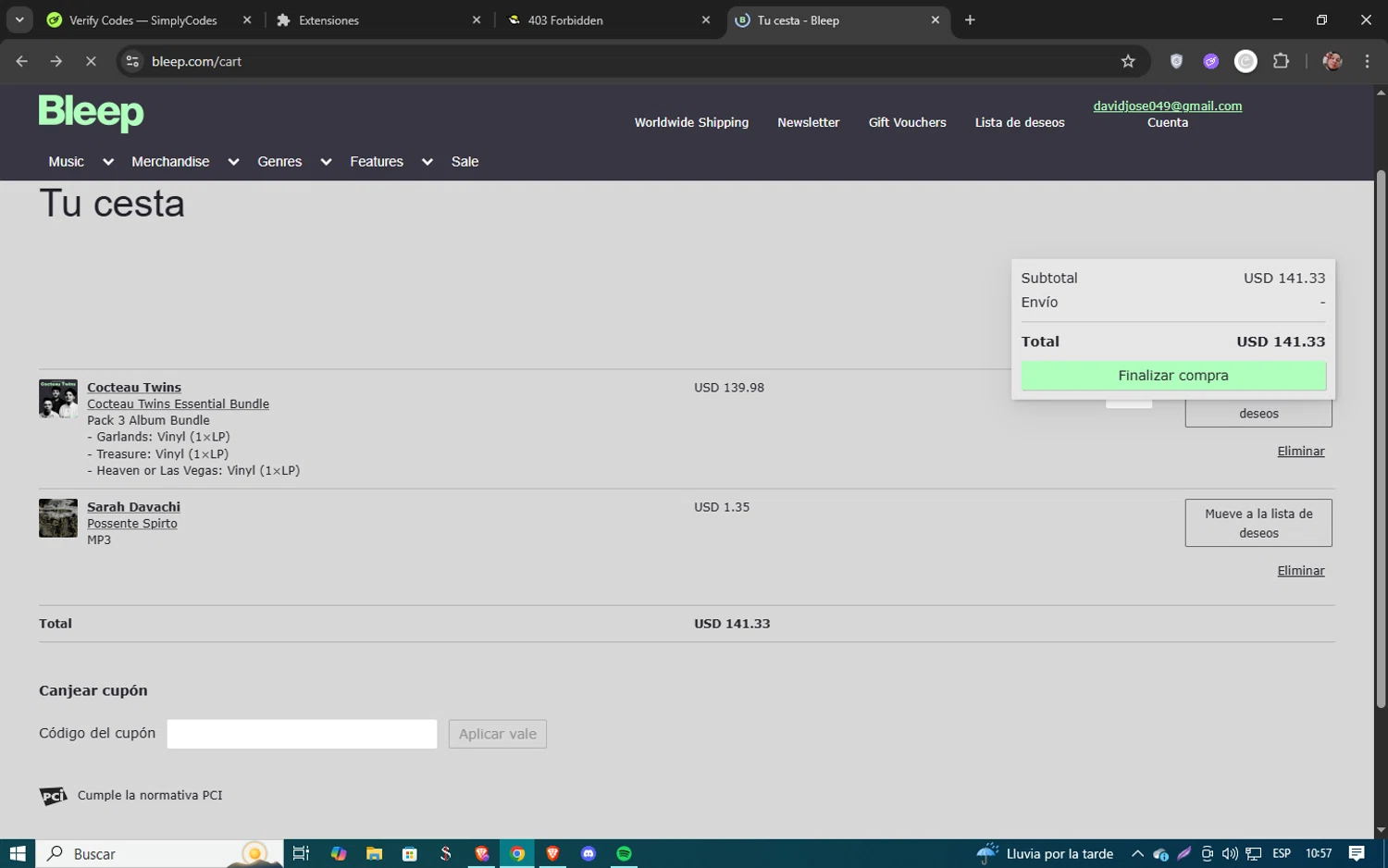This screenshot has height=868, width=1388.
Task: Open the tab search dropdown arrow
Action: pos(19,19)
